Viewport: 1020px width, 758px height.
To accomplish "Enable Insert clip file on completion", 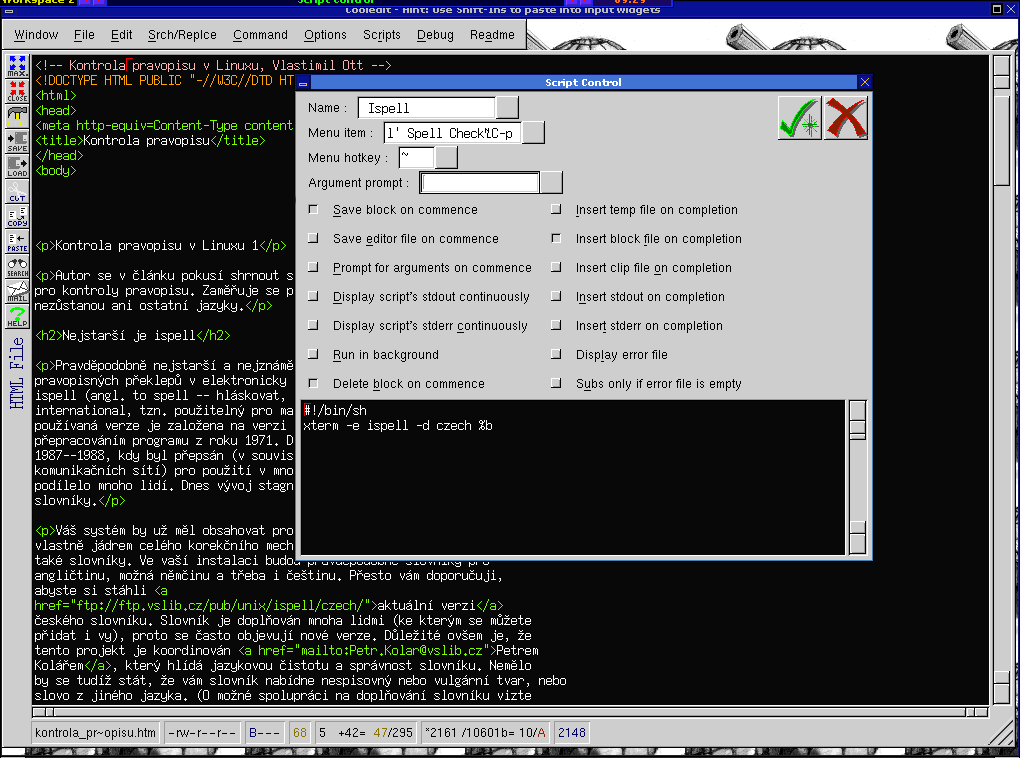I will coord(556,267).
